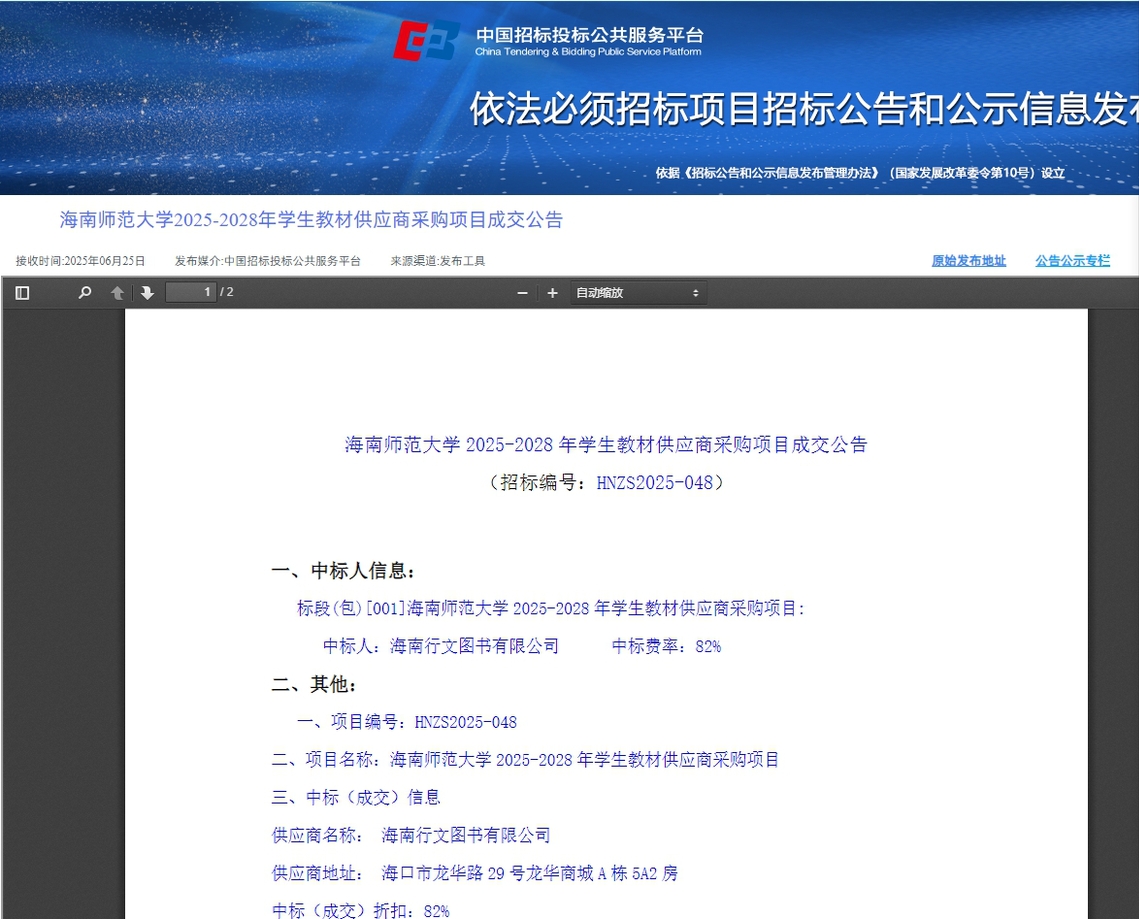1139x919 pixels.
Task: Click the 接收时间 2025年06月25日 text
Action: 80,261
